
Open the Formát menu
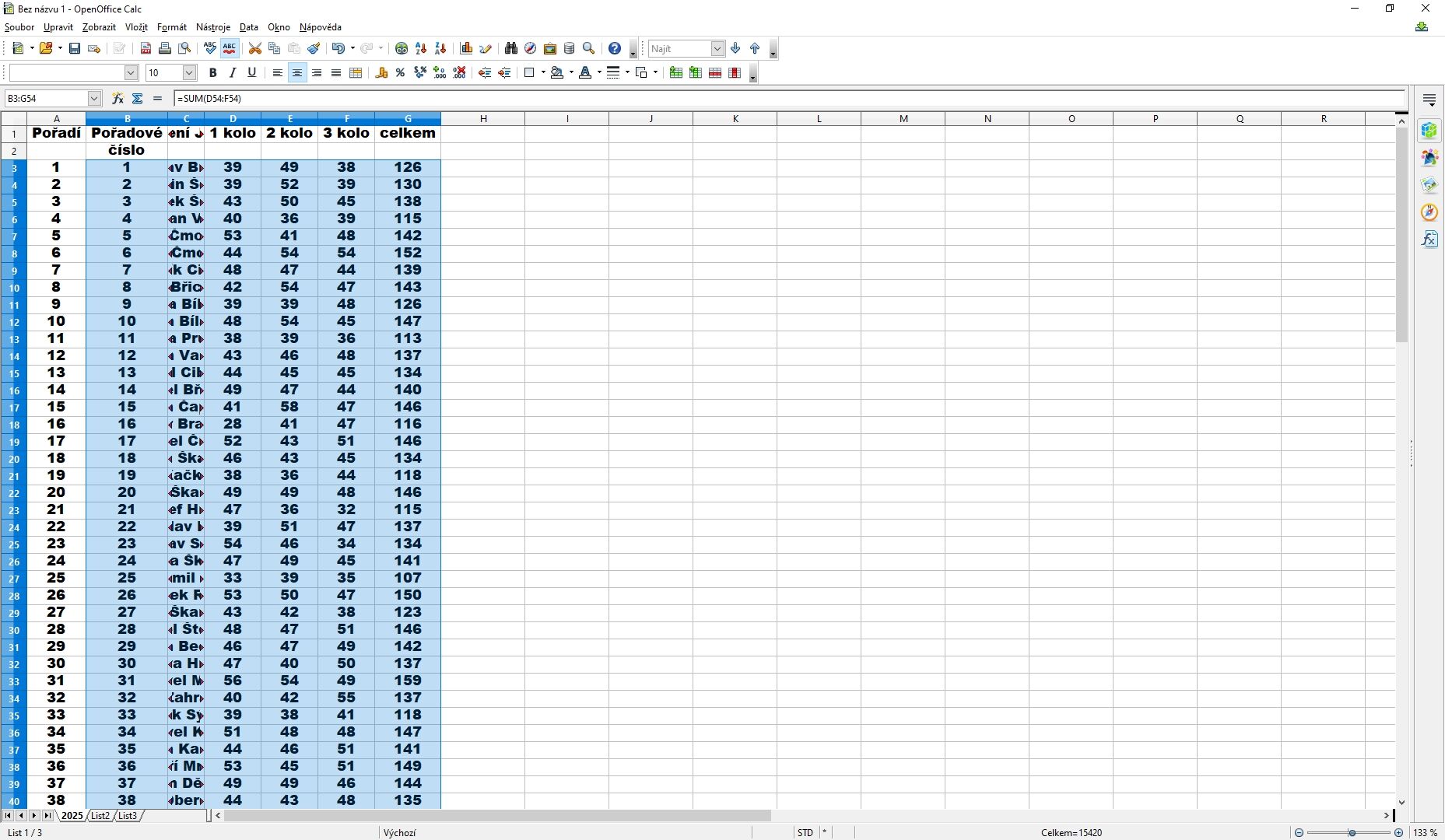pos(172,27)
